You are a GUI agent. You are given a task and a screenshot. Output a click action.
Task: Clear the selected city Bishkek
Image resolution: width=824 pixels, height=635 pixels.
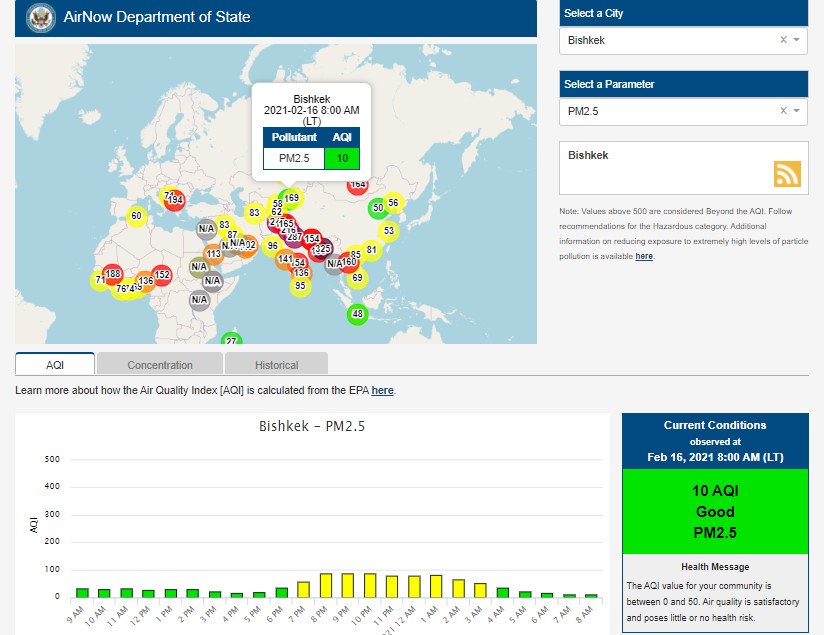pyautogui.click(x=783, y=40)
